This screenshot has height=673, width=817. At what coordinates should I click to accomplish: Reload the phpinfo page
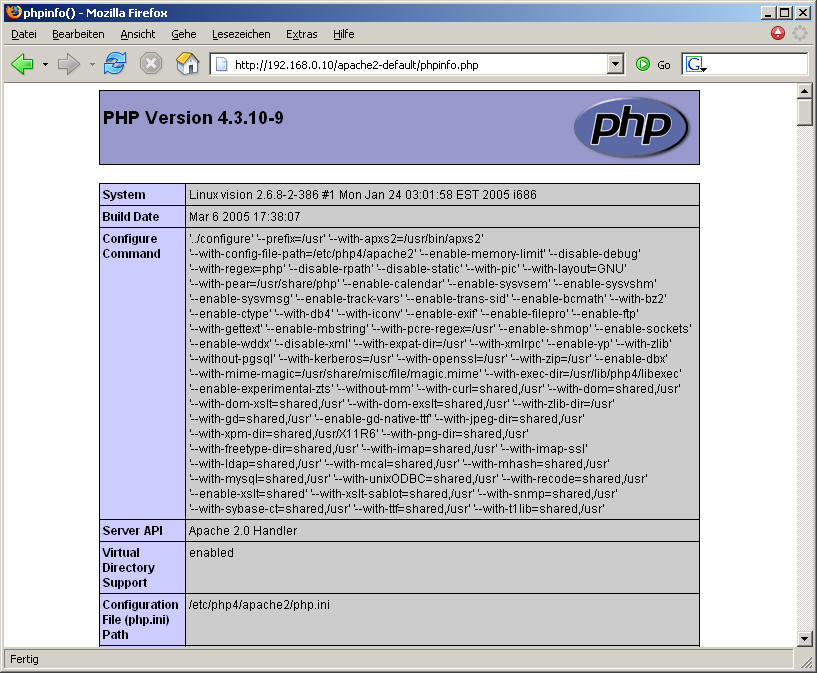click(x=115, y=64)
